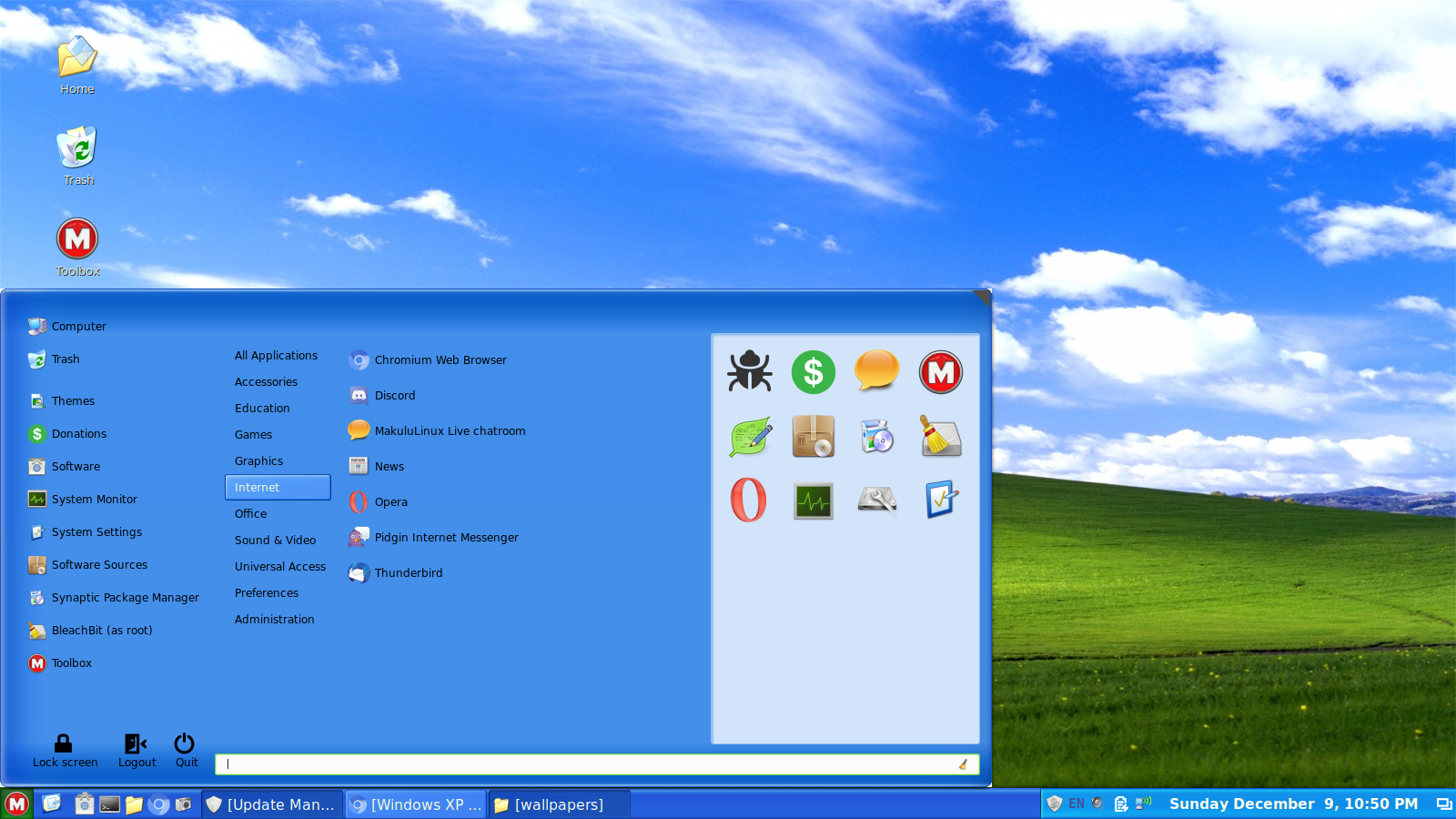1456x819 pixels.
Task: Click the show desktop tray icon
Action: 1444,804
